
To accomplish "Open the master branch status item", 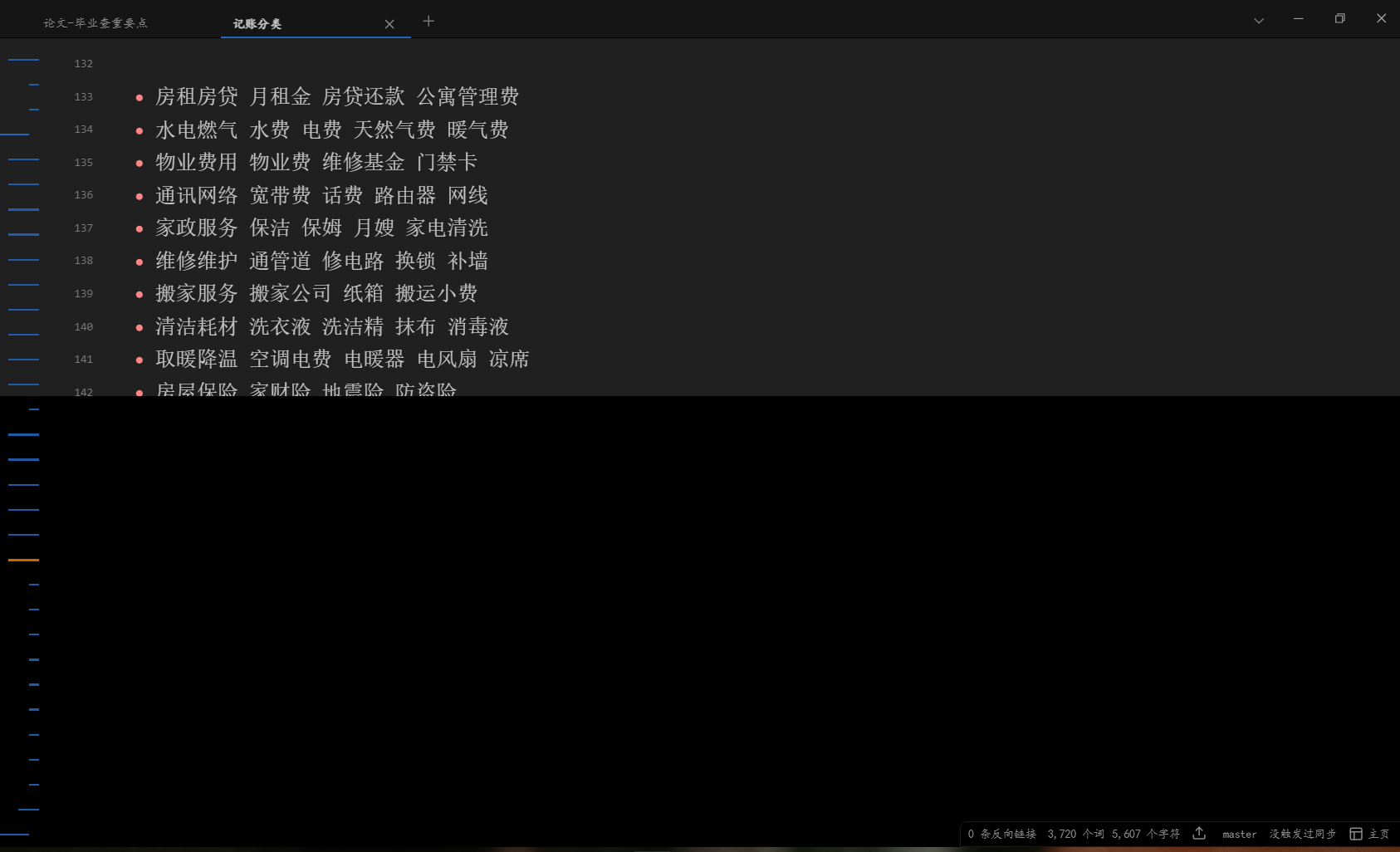I will [1239, 834].
